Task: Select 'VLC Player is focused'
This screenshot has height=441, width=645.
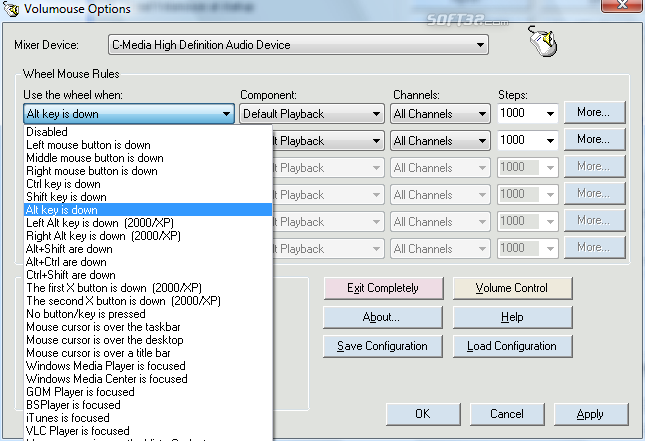Action: pos(148,431)
